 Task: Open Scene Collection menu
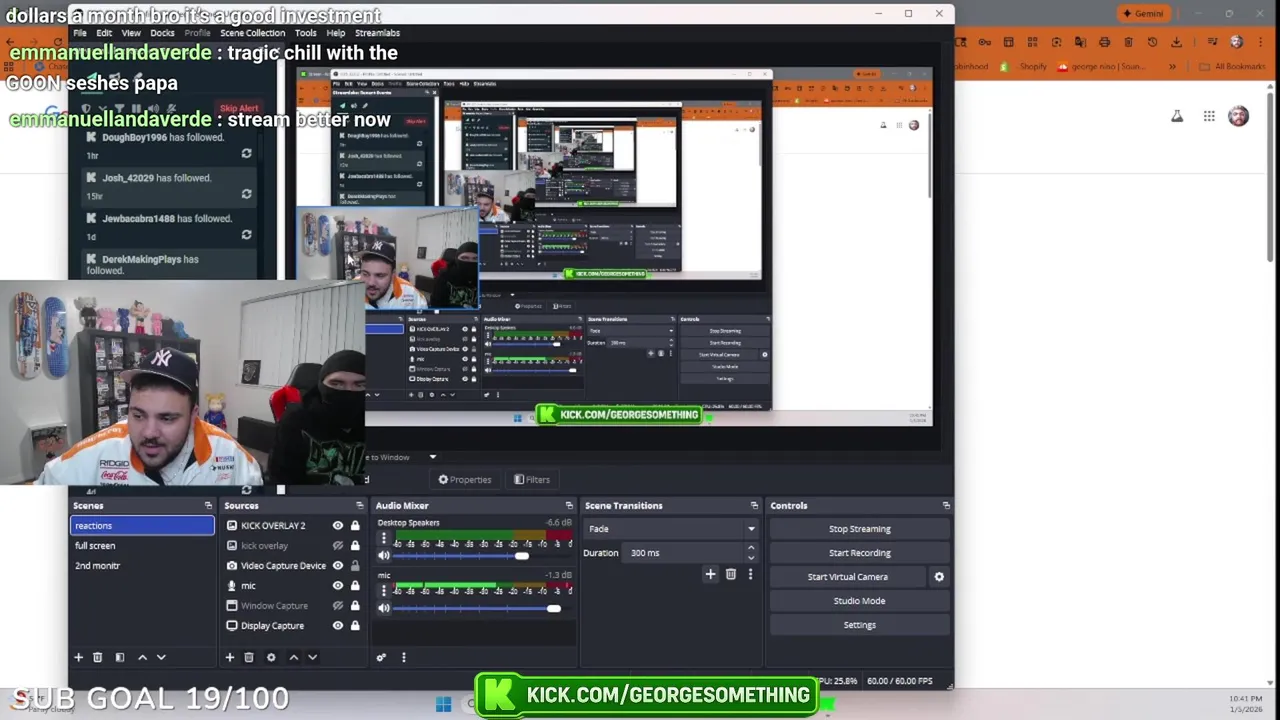click(252, 33)
